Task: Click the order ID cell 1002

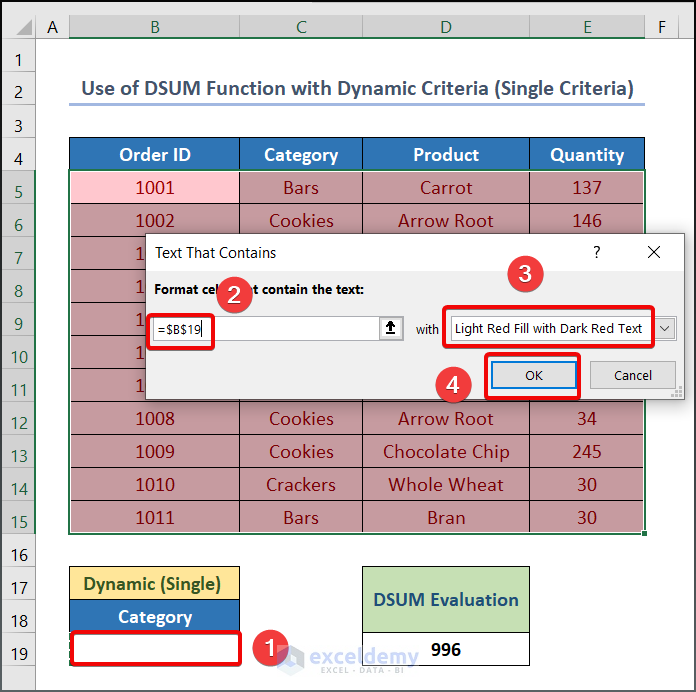Action: click(154, 221)
